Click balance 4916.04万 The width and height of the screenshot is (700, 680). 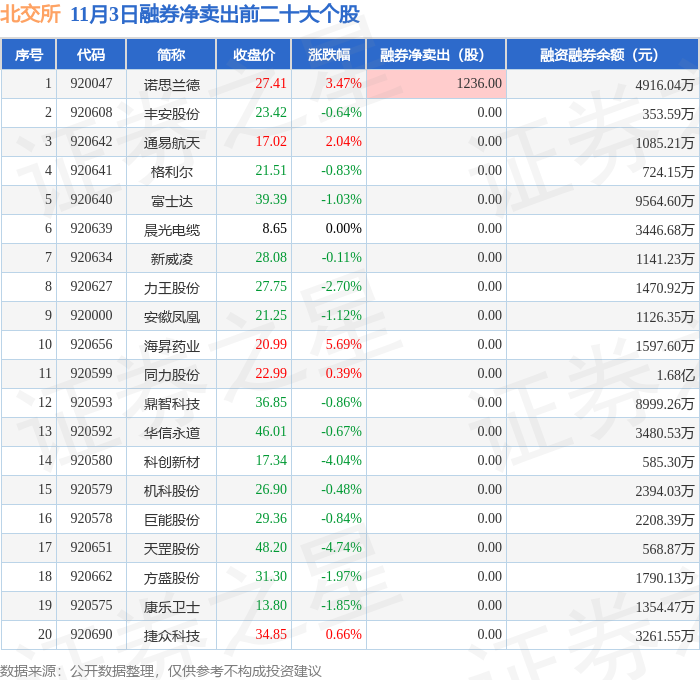(665, 85)
